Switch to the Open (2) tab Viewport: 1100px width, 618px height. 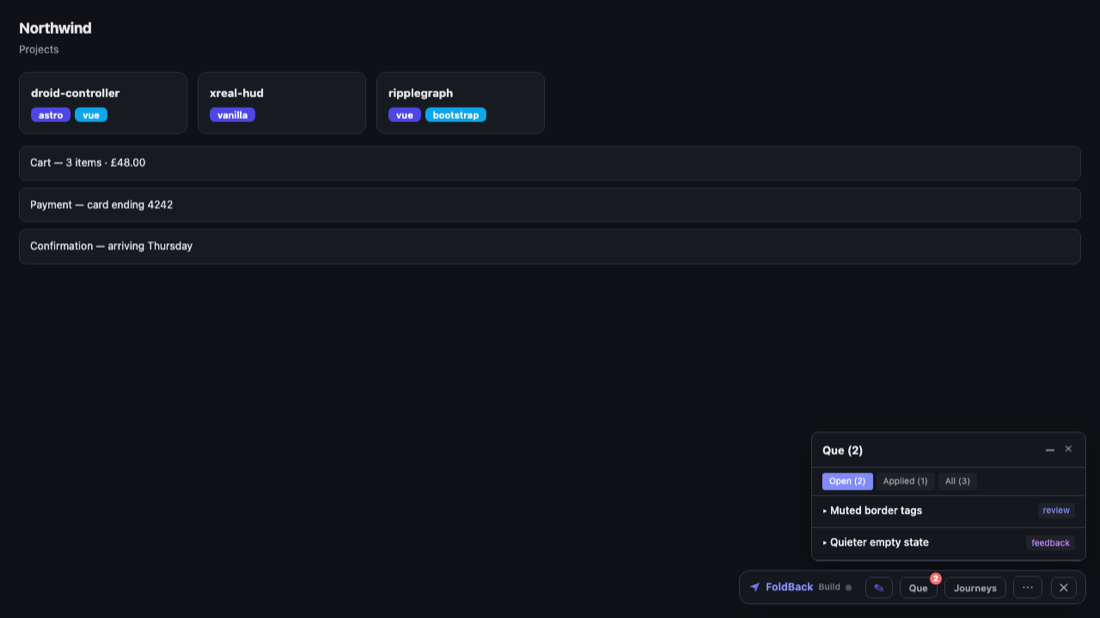[847, 481]
